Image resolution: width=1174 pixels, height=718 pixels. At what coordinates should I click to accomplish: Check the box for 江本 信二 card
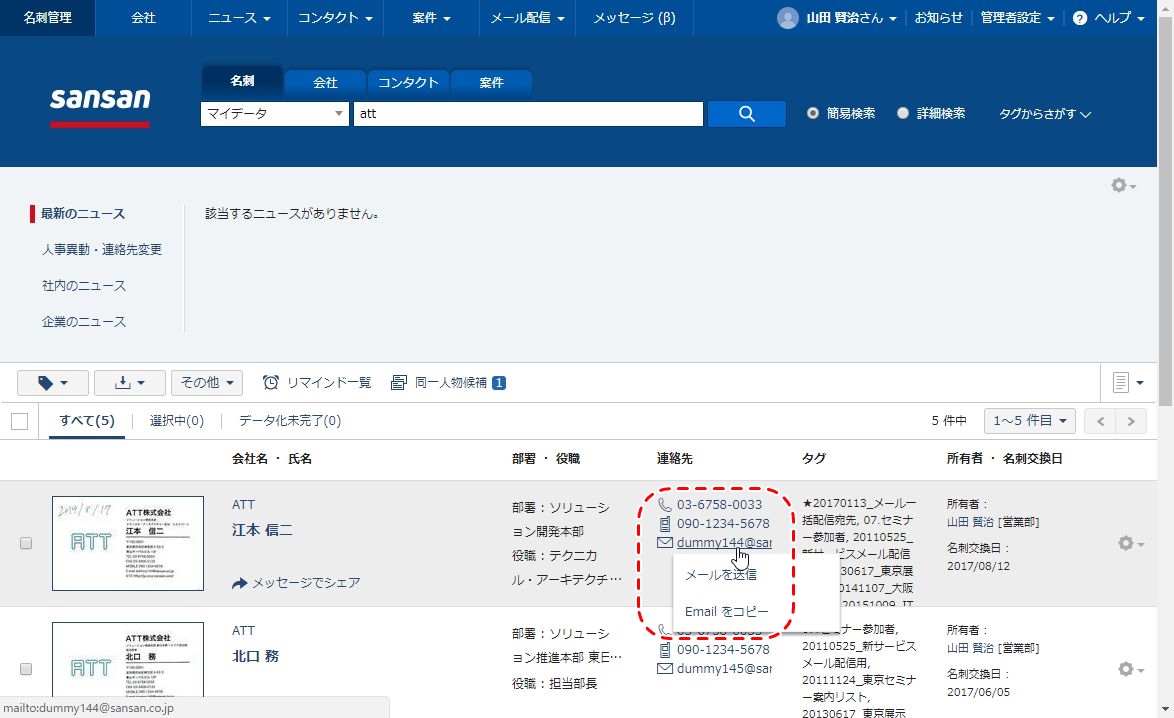26,544
